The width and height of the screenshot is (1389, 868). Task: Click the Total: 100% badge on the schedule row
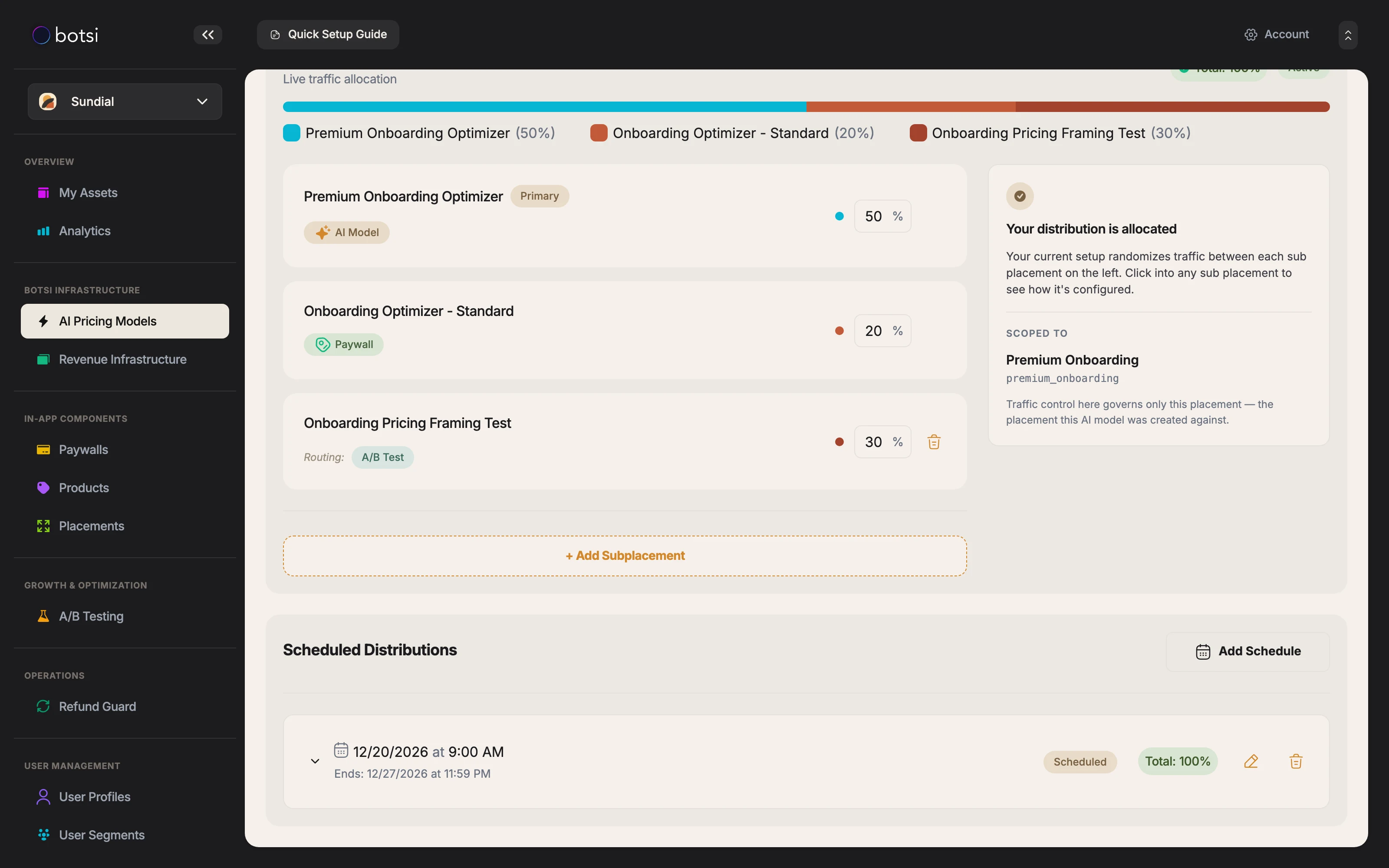coord(1178,761)
